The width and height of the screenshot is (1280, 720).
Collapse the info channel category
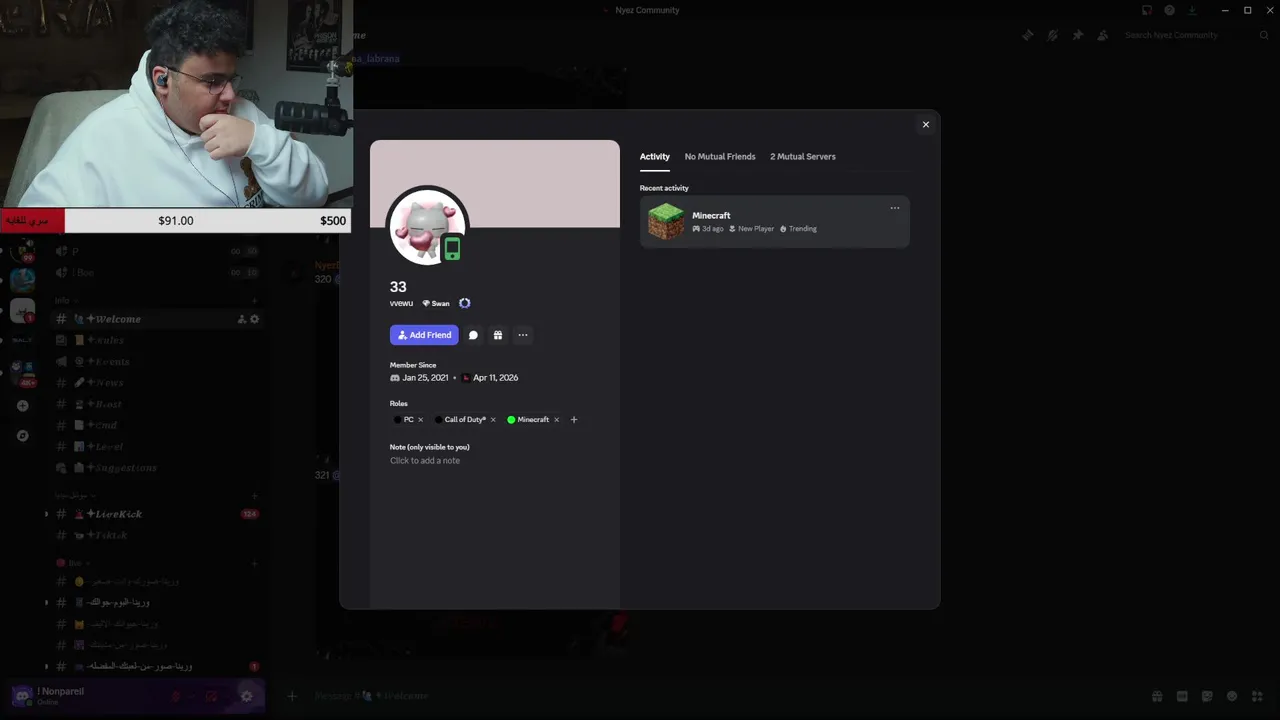[x=66, y=300]
